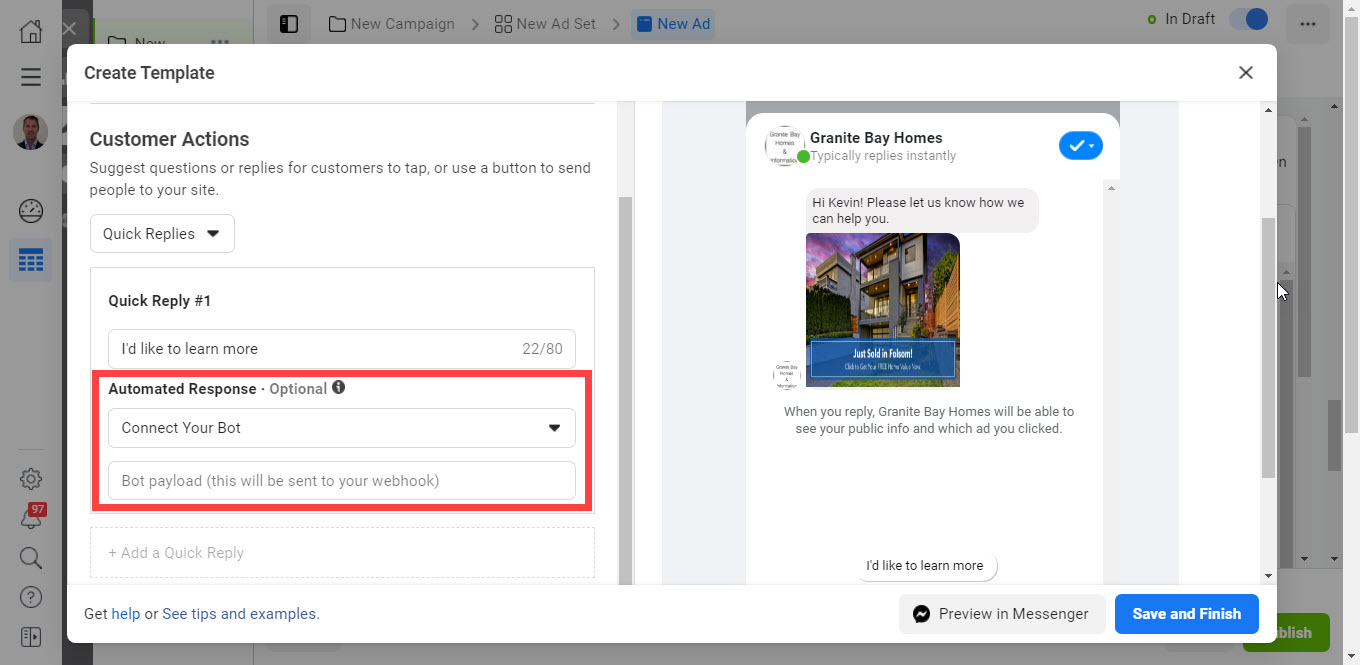1360x665 pixels.
Task: Close the Create Template dialog
Action: tap(1245, 72)
